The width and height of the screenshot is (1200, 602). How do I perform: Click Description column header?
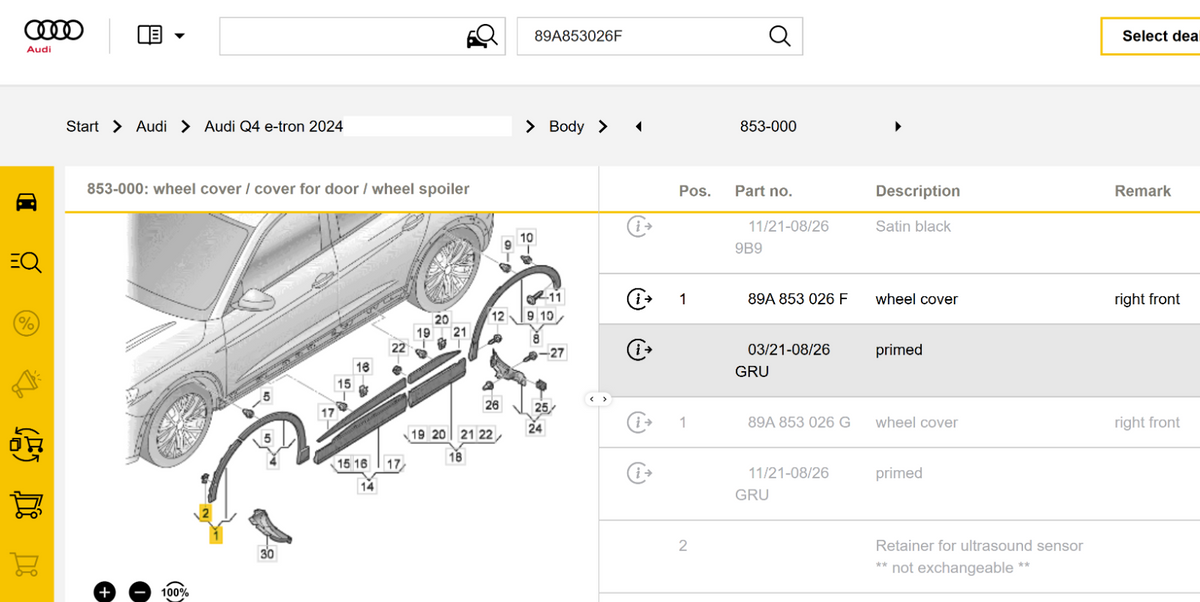[x=917, y=191]
